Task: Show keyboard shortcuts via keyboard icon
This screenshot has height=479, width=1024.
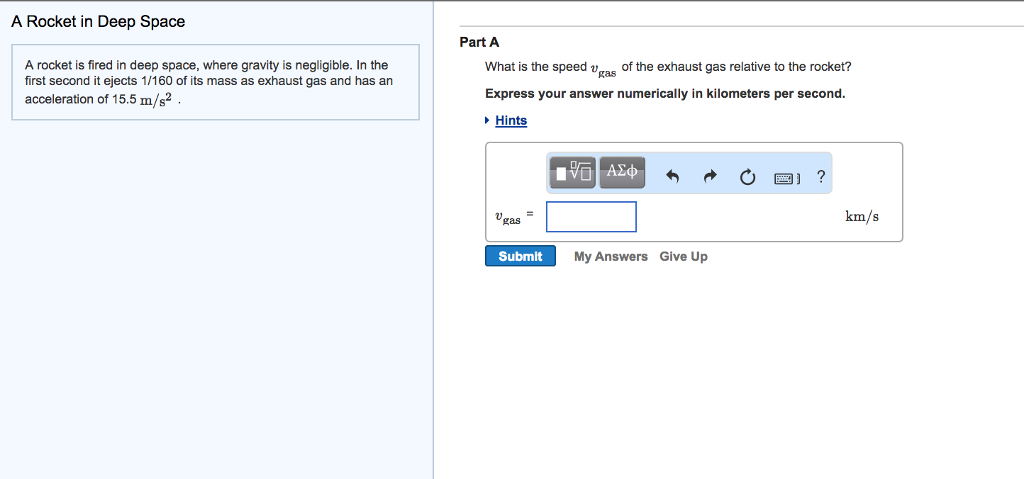Action: [x=786, y=178]
